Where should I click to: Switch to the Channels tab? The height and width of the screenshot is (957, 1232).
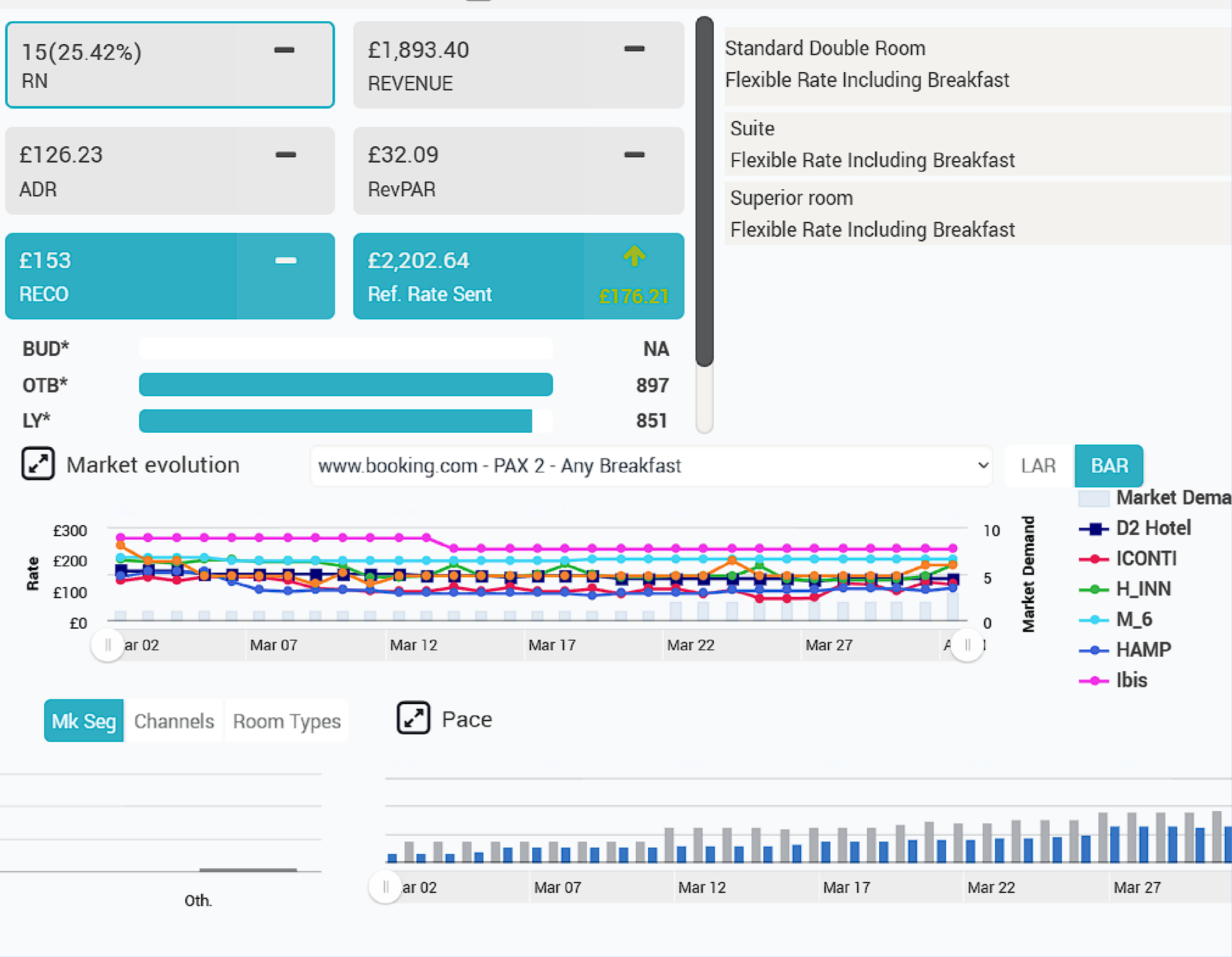point(174,721)
